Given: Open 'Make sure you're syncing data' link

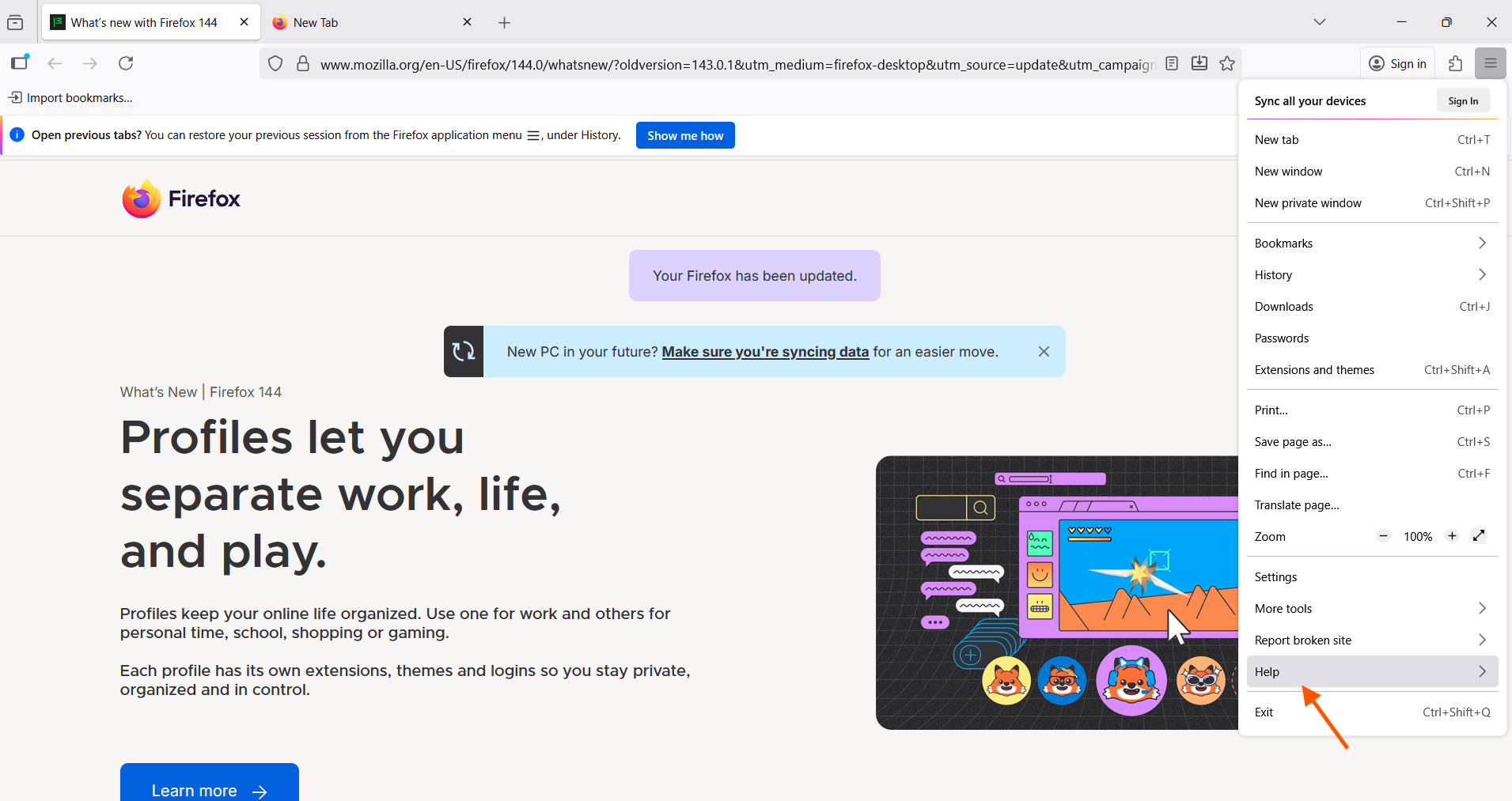Looking at the screenshot, I should tap(765, 352).
